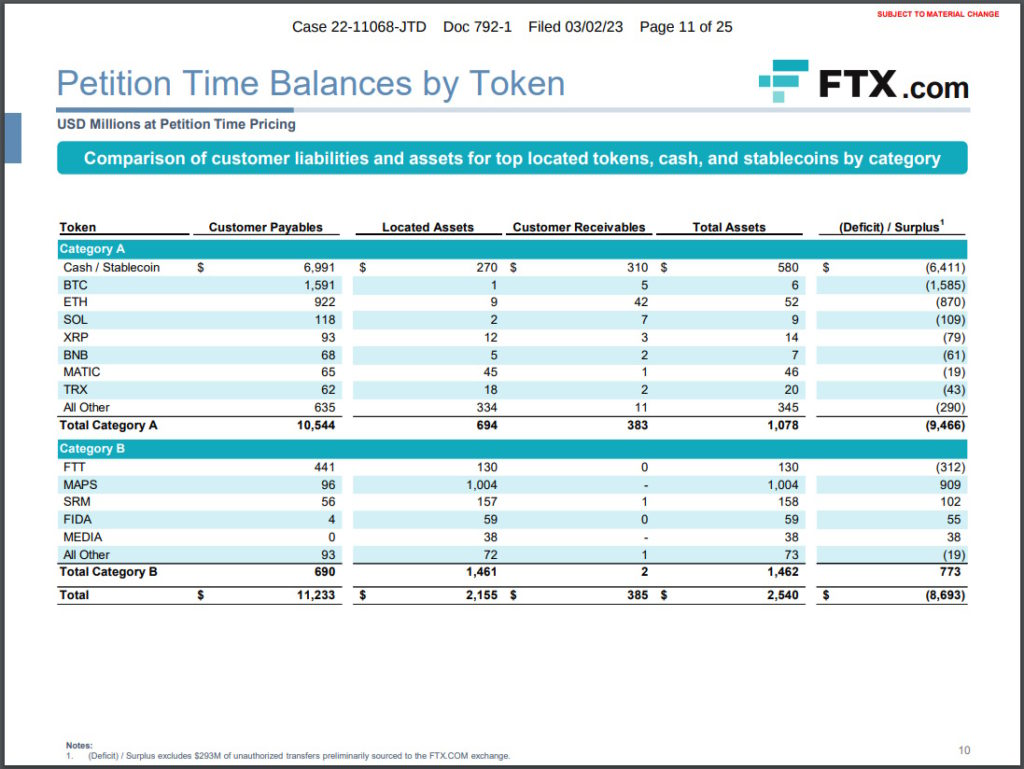Click the footnote about unauthorized transfers

(298, 756)
